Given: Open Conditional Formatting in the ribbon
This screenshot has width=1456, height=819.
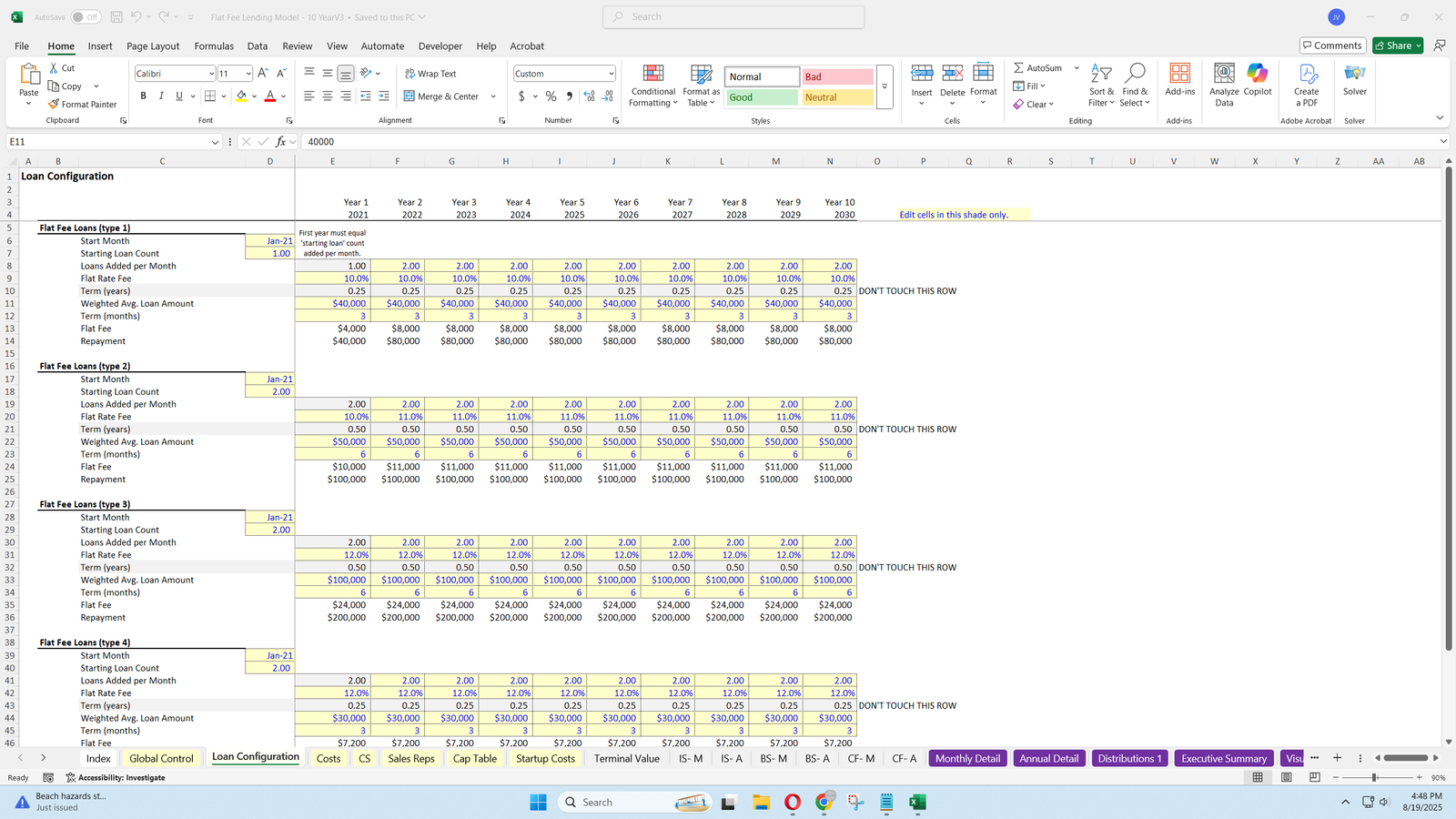Looking at the screenshot, I should (x=652, y=86).
